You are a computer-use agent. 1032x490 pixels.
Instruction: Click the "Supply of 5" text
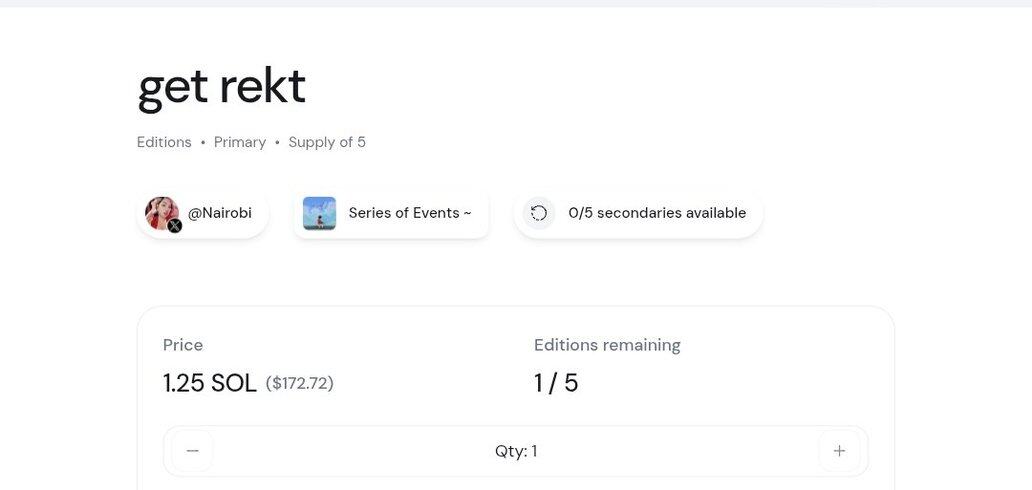[327, 142]
